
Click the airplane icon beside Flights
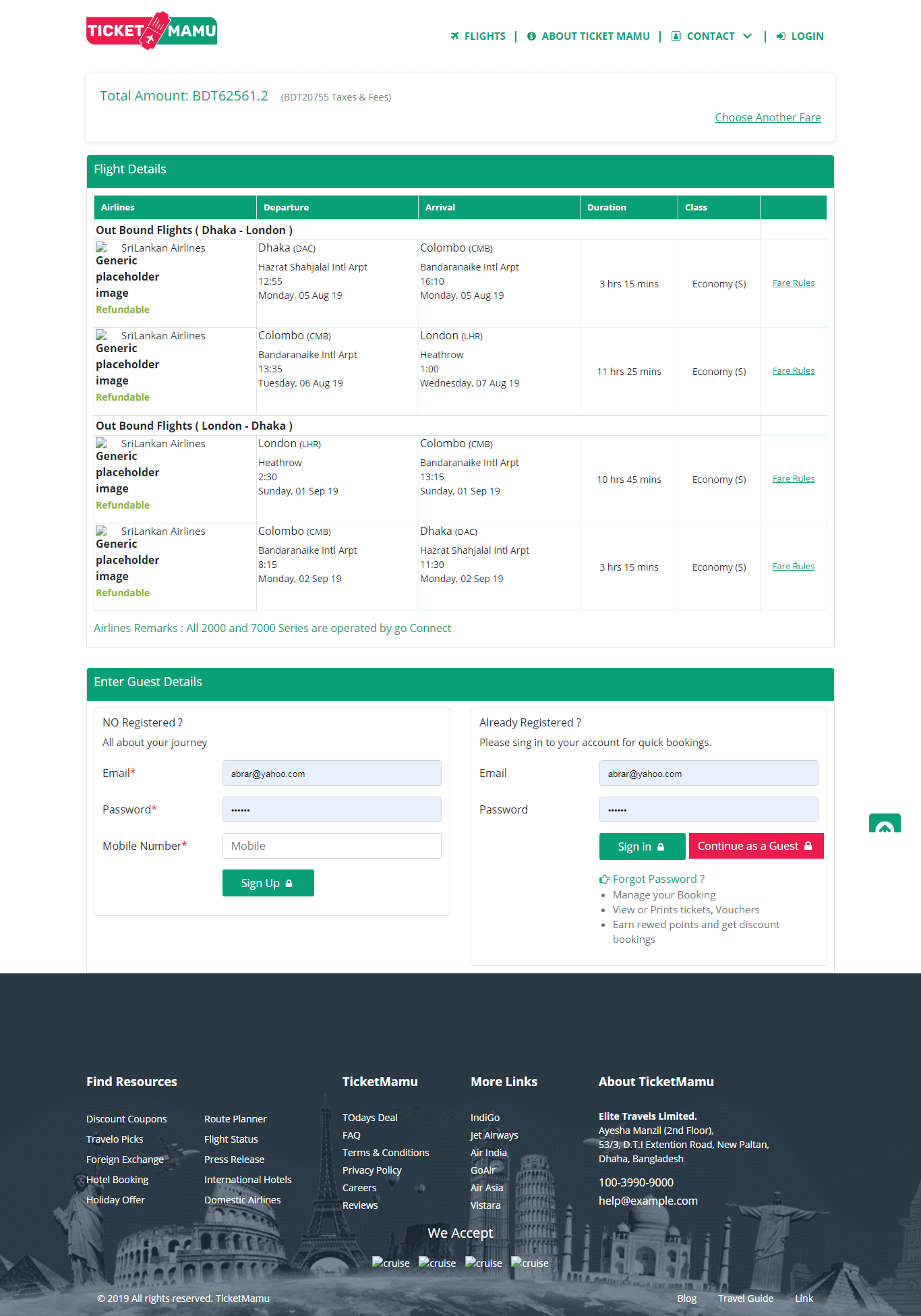(454, 36)
